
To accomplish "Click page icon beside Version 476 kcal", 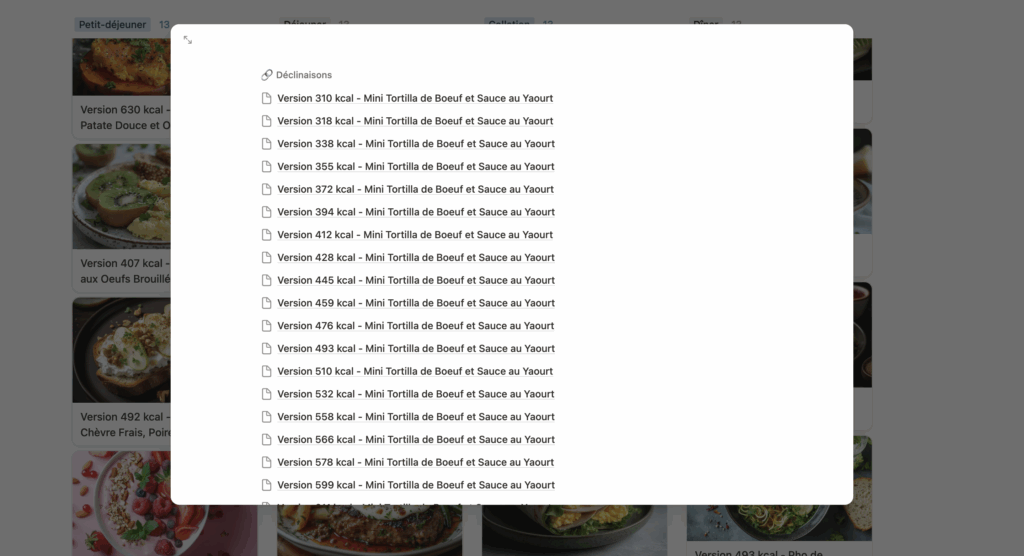I will (x=266, y=326).
